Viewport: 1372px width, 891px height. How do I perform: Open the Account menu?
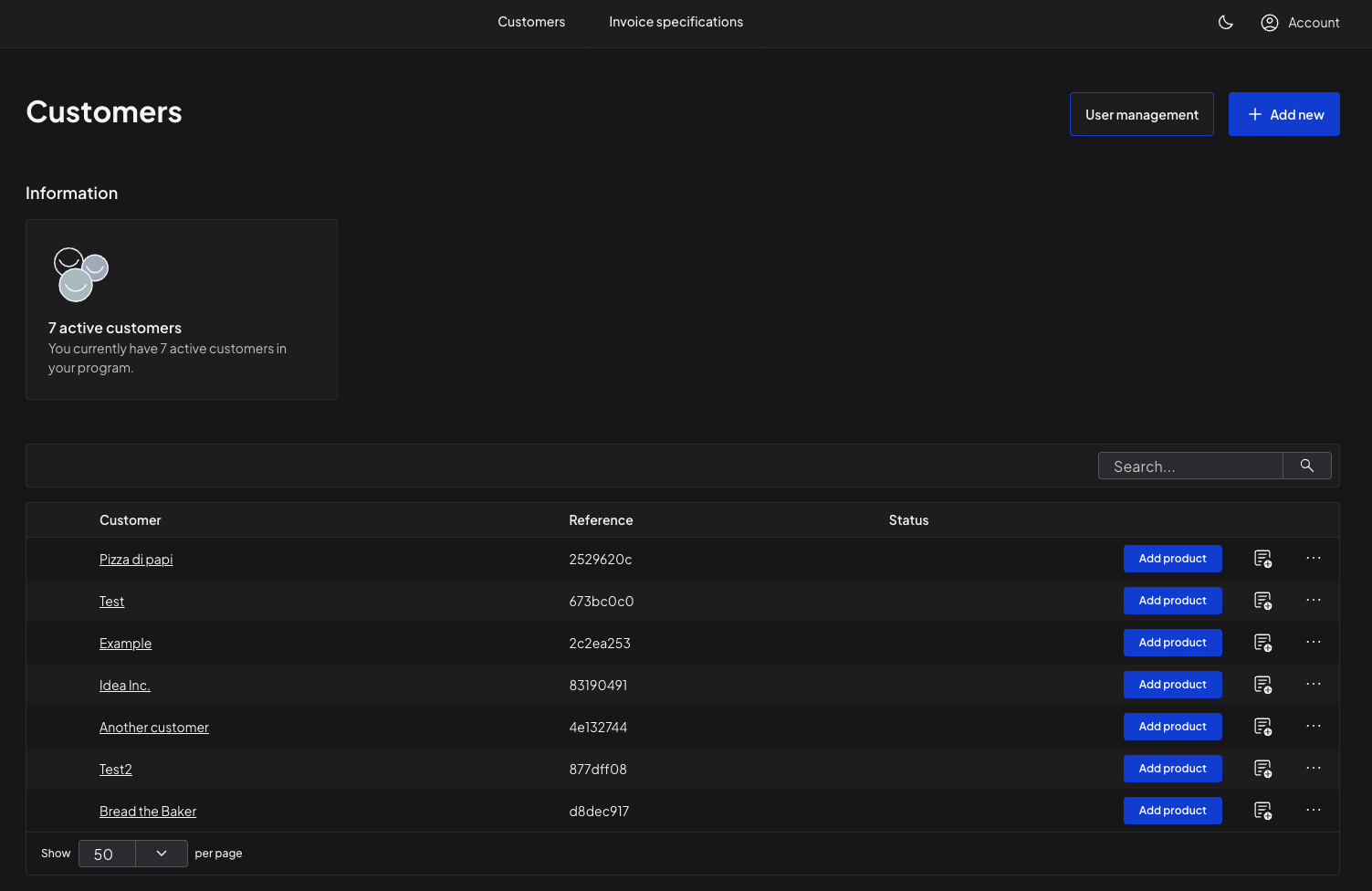coord(1300,23)
